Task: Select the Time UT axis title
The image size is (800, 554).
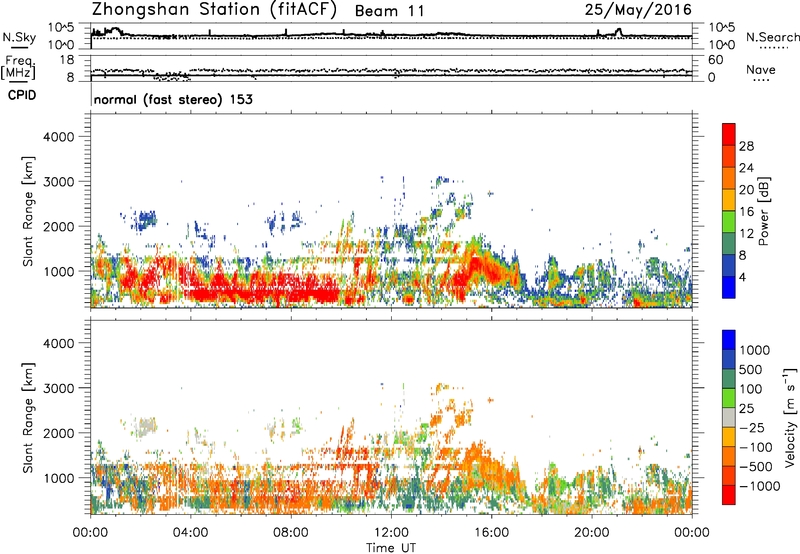Action: pyautogui.click(x=391, y=547)
